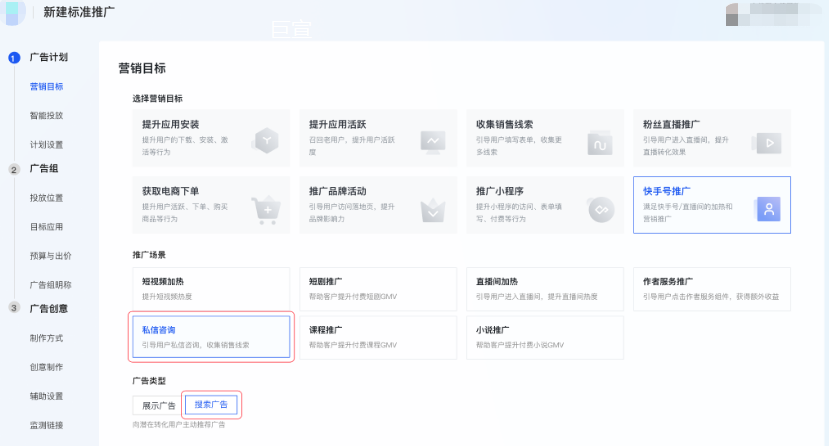Go to 制作方式 in sidebar
The height and width of the screenshot is (446, 829).
(x=47, y=338)
